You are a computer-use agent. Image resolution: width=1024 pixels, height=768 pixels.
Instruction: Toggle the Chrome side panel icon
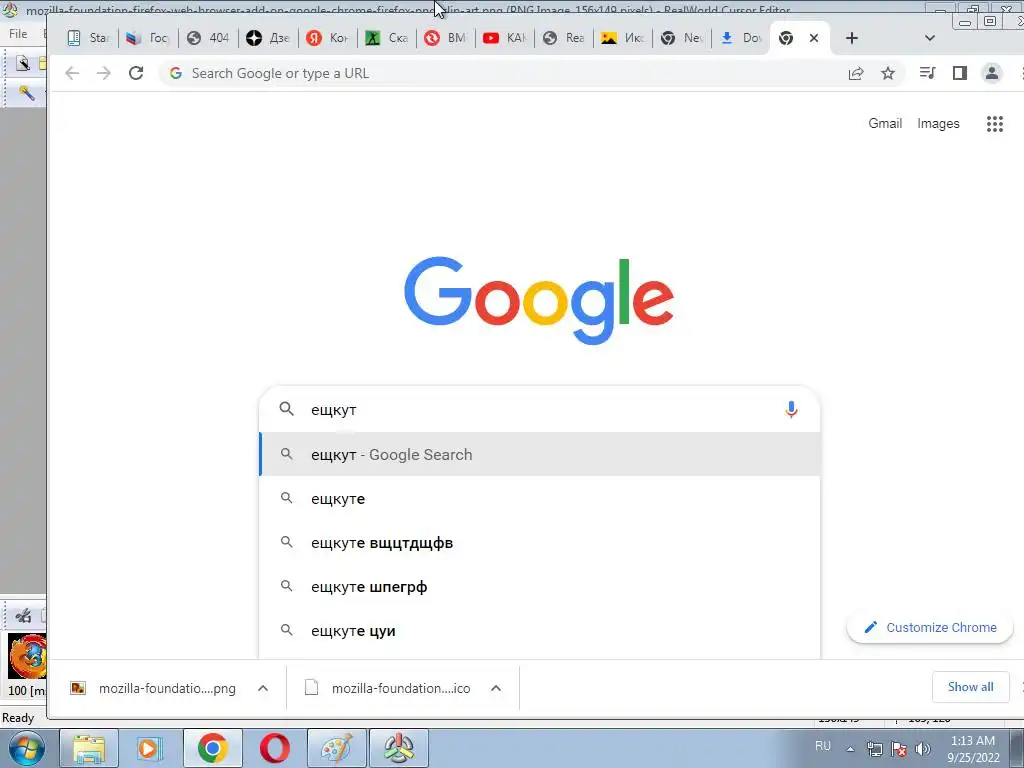[x=959, y=73]
